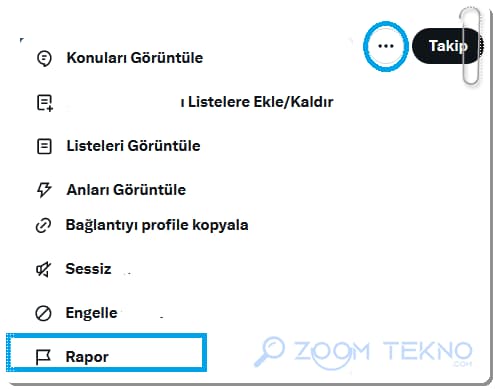The image size is (496, 389).
Task: Follow the account with Takip button
Action: click(447, 46)
